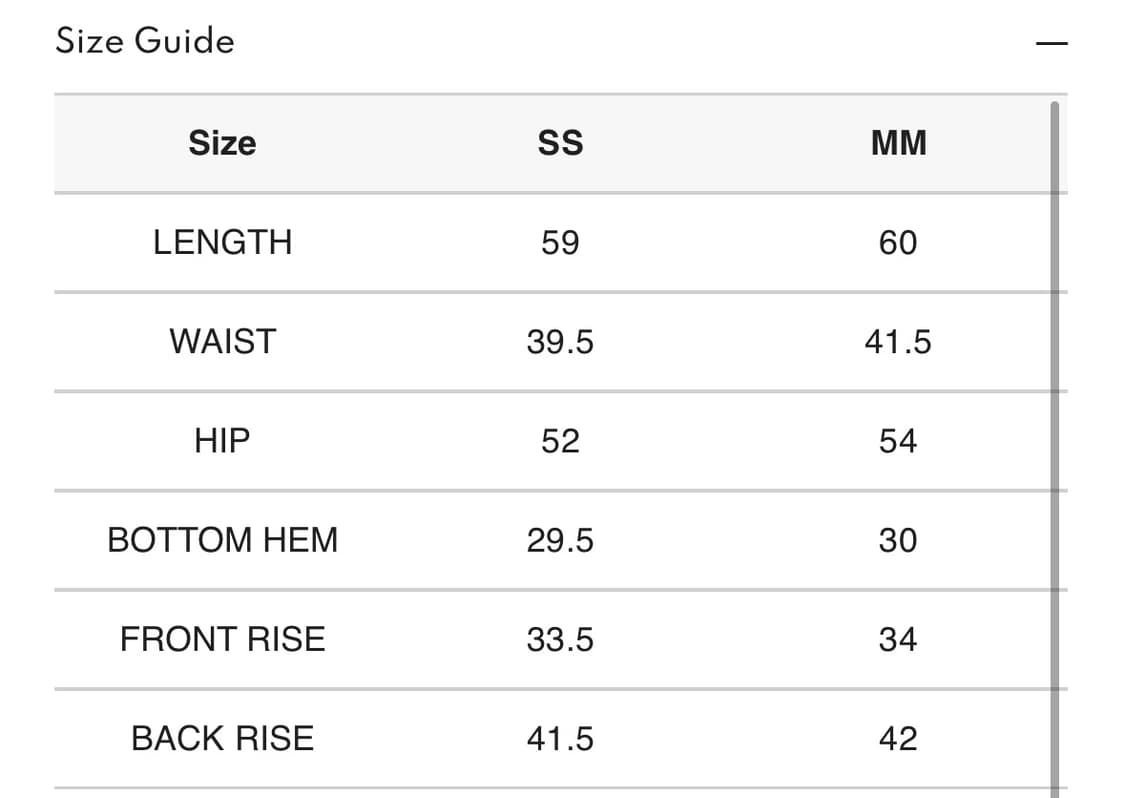Click the LENGTH row label
Image resolution: width=1125 pixels, height=798 pixels.
point(222,243)
